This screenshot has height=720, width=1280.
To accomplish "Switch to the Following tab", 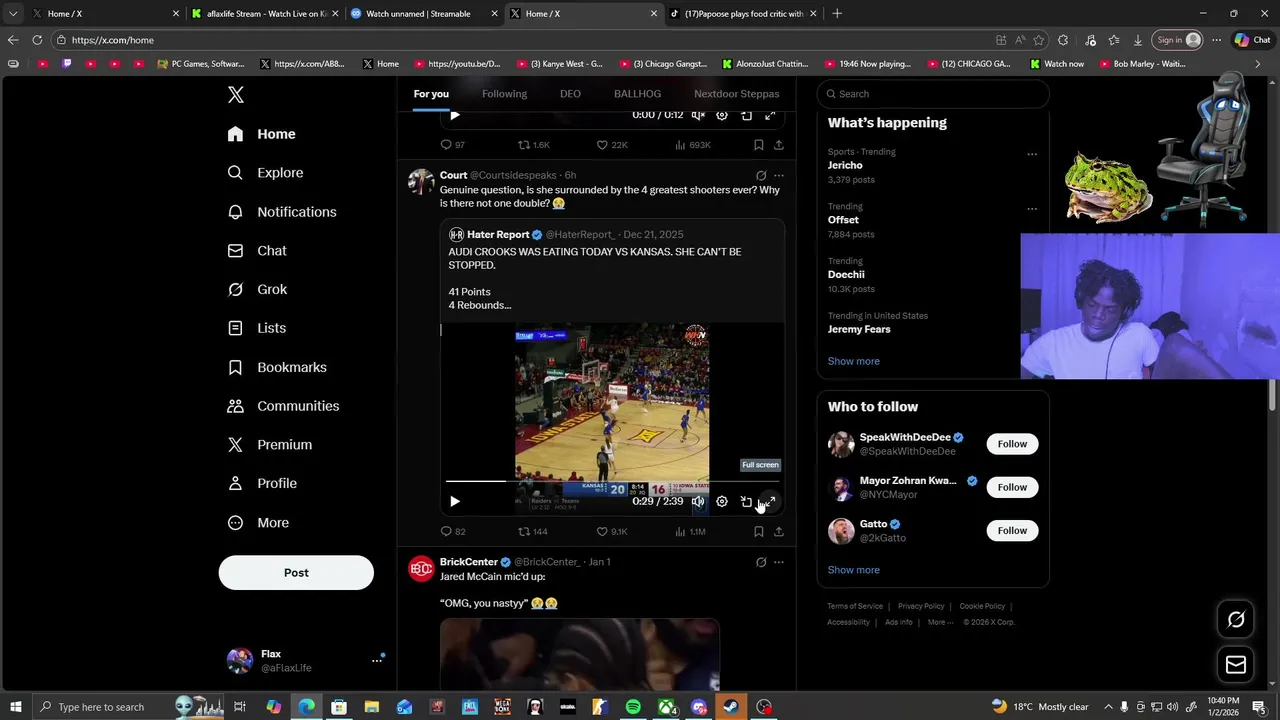I will tap(504, 94).
